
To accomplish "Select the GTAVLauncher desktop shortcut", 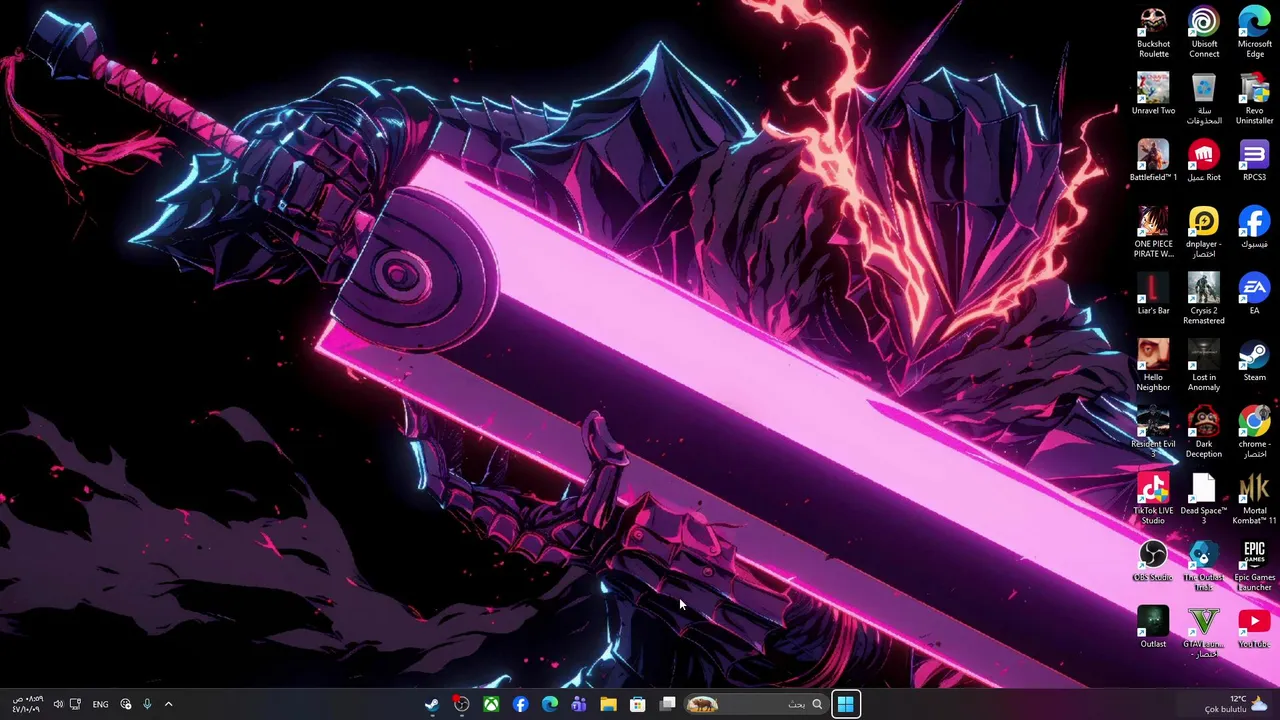I will coord(1204,633).
